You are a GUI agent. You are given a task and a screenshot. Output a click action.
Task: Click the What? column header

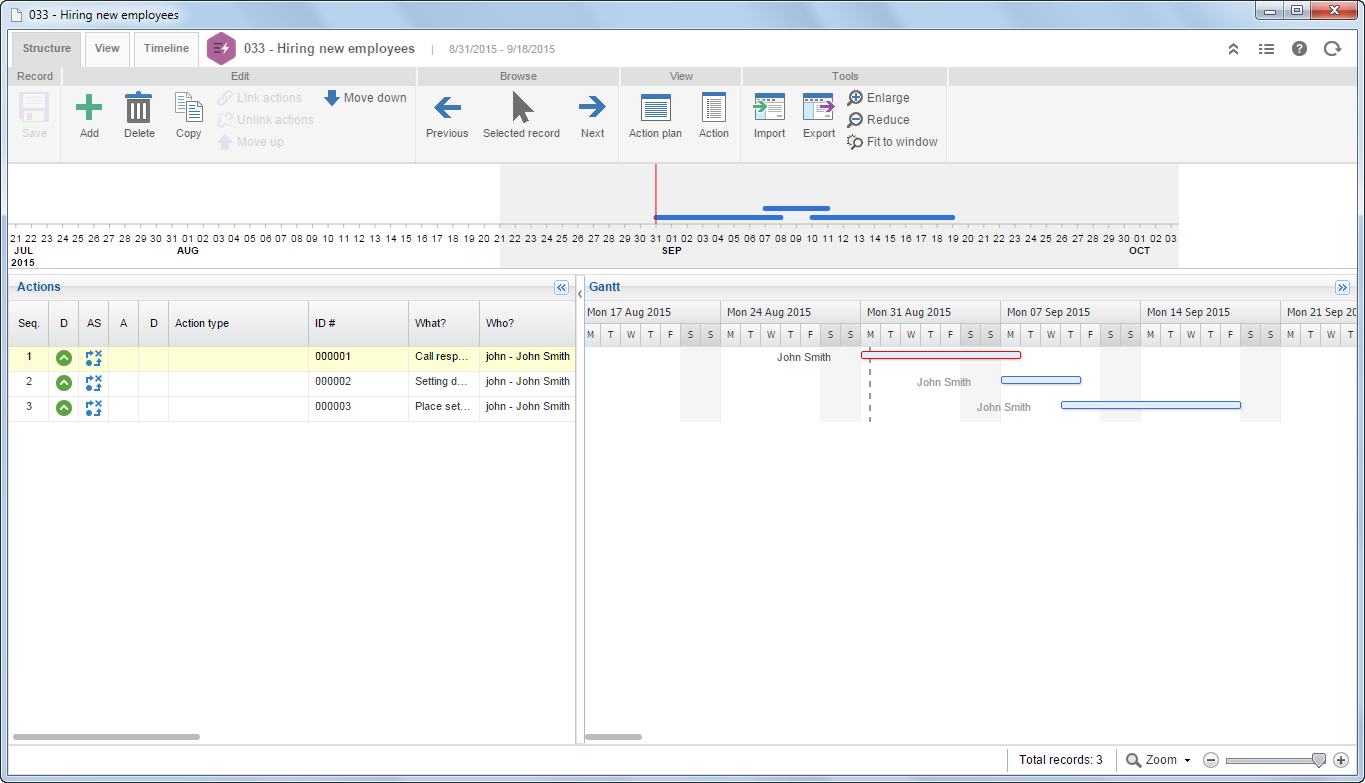(444, 323)
